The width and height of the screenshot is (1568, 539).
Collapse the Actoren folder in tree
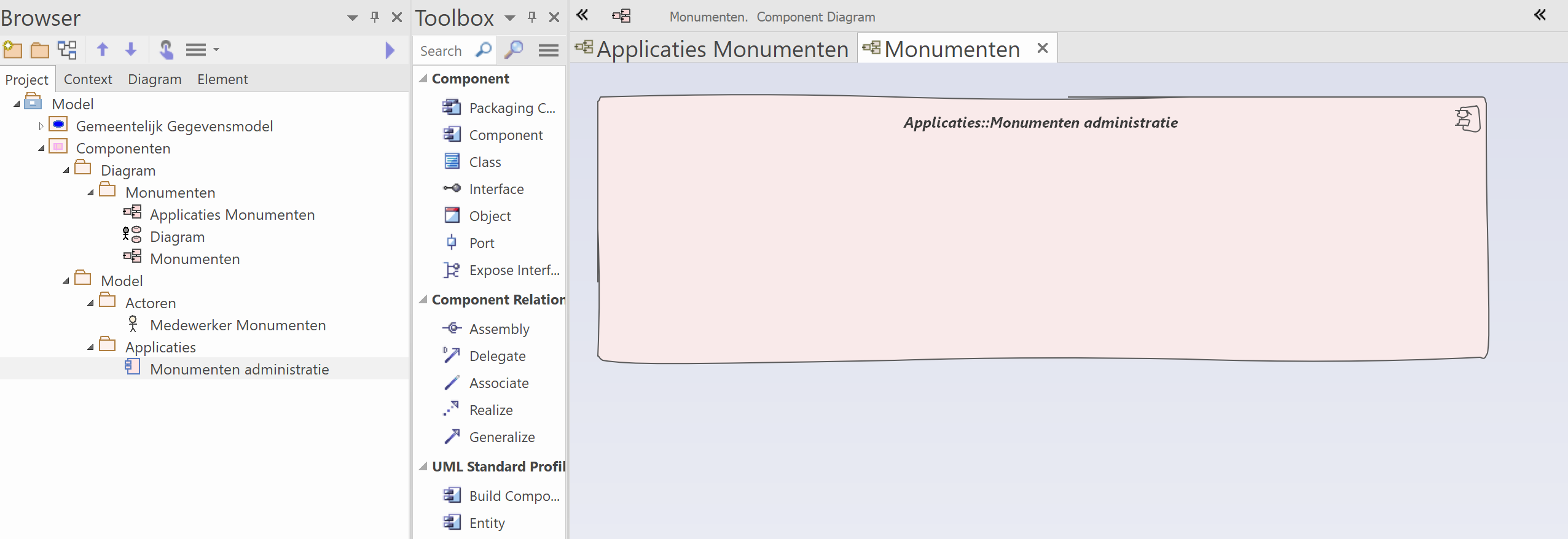click(x=91, y=303)
